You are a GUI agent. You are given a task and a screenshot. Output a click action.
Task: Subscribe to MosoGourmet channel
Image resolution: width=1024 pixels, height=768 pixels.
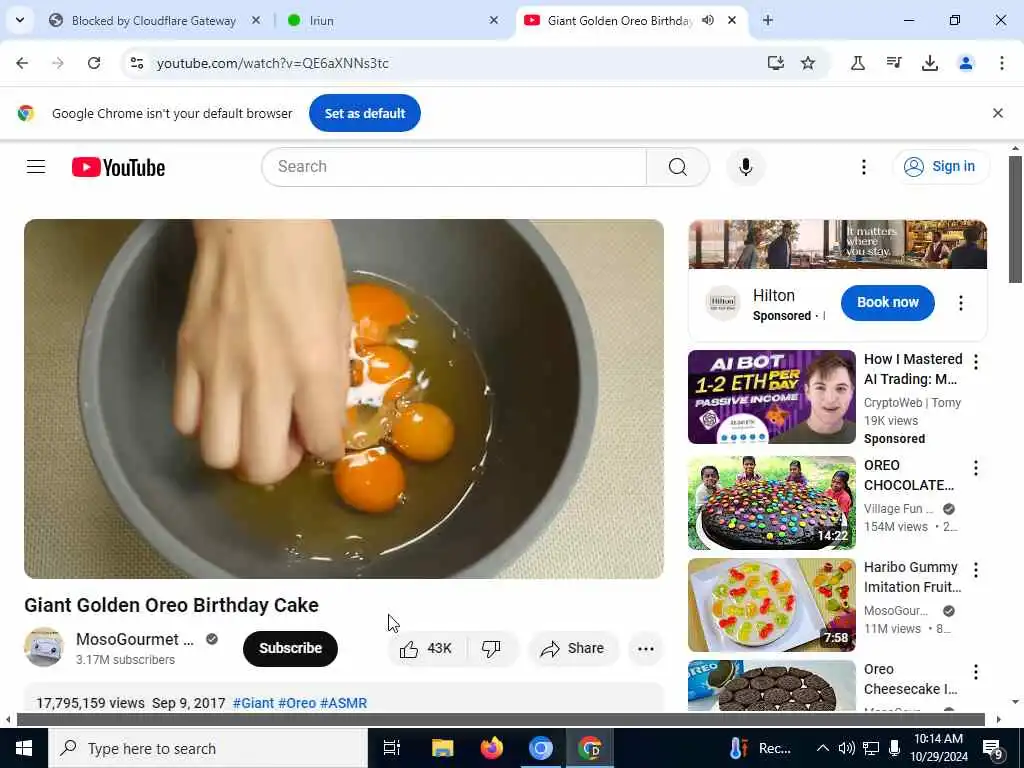pos(290,648)
